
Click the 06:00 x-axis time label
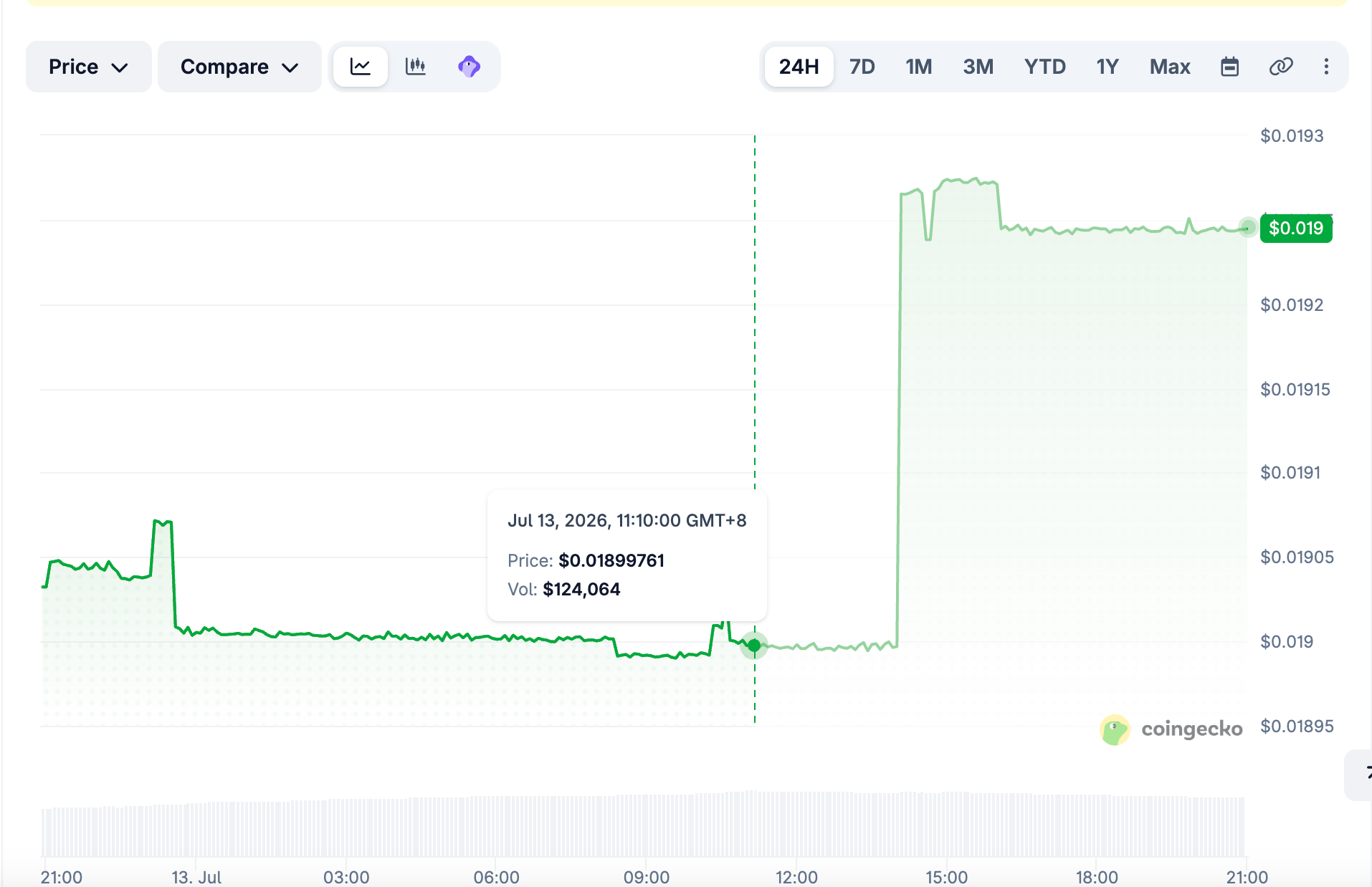point(496,877)
